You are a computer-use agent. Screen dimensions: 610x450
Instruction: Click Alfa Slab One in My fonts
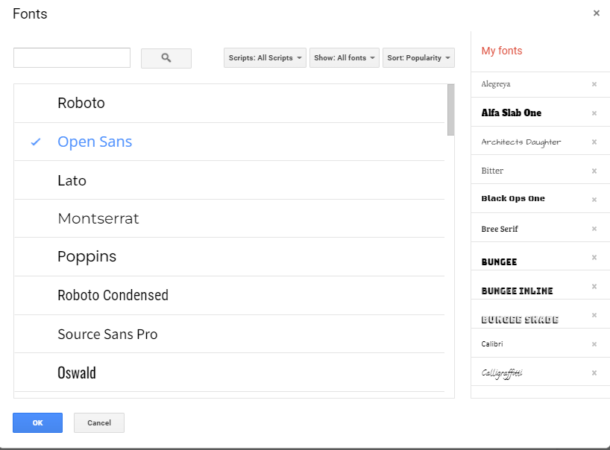(511, 113)
